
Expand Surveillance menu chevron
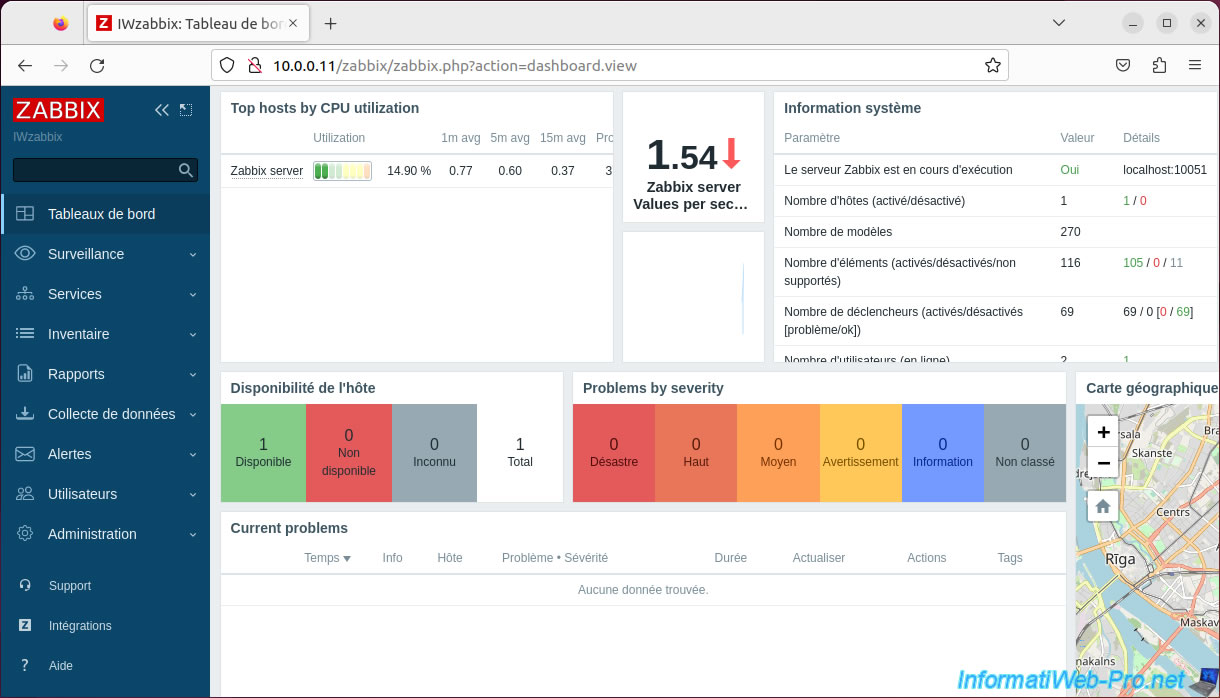[193, 255]
